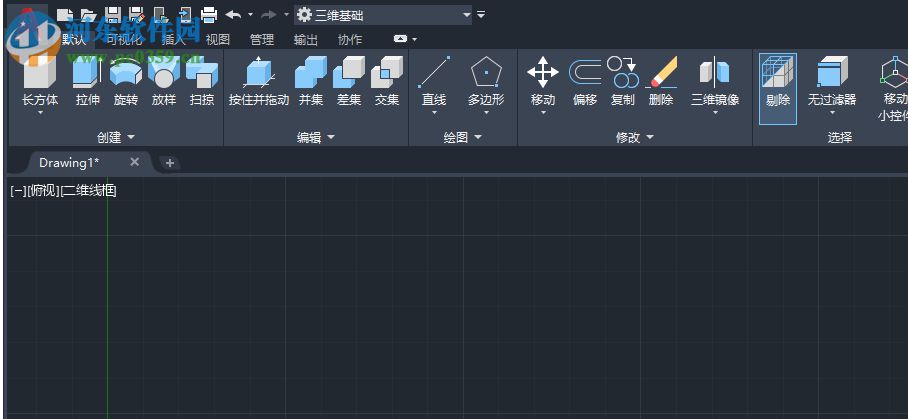Open a file using the folder icon
The height and width of the screenshot is (419, 908).
point(87,14)
